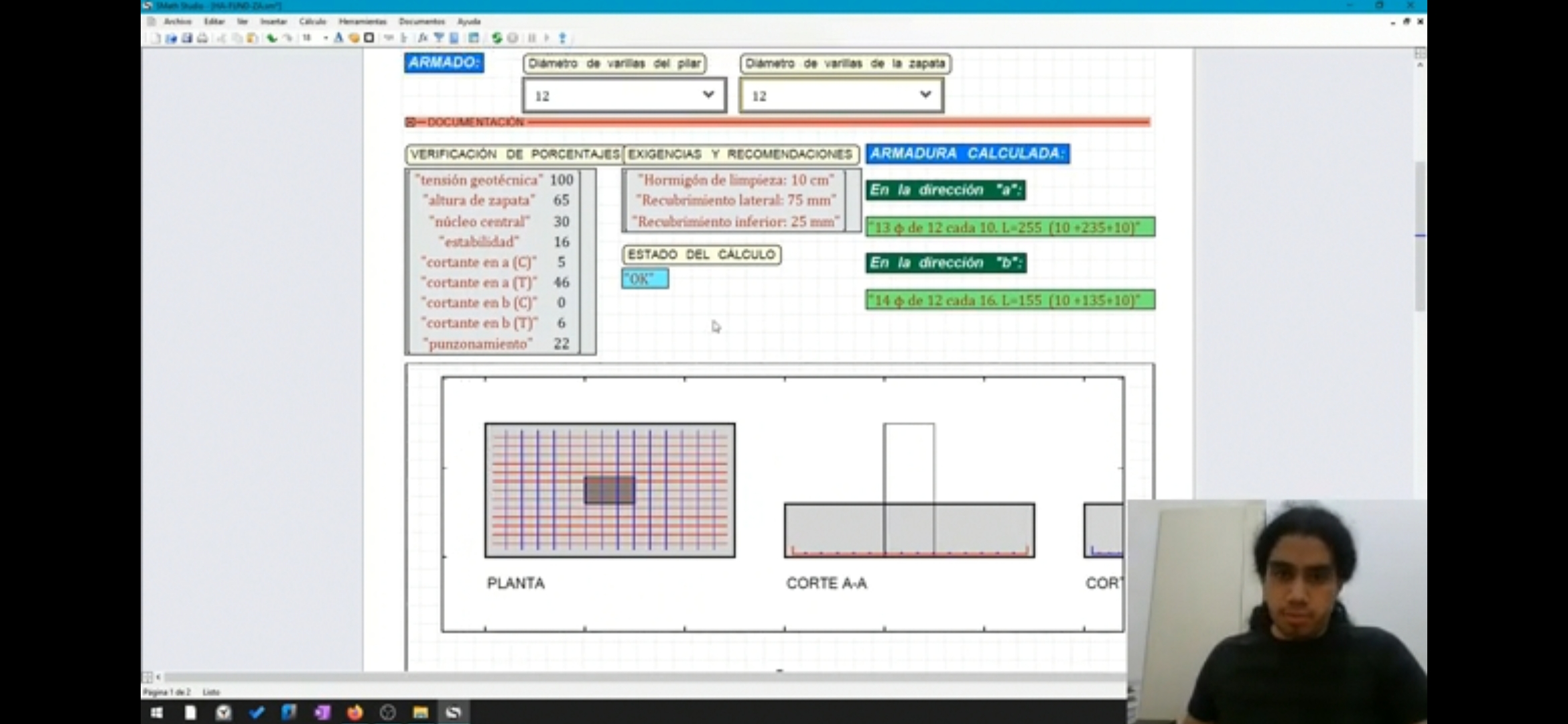
Task: Click the fx insert function icon
Action: click(423, 38)
